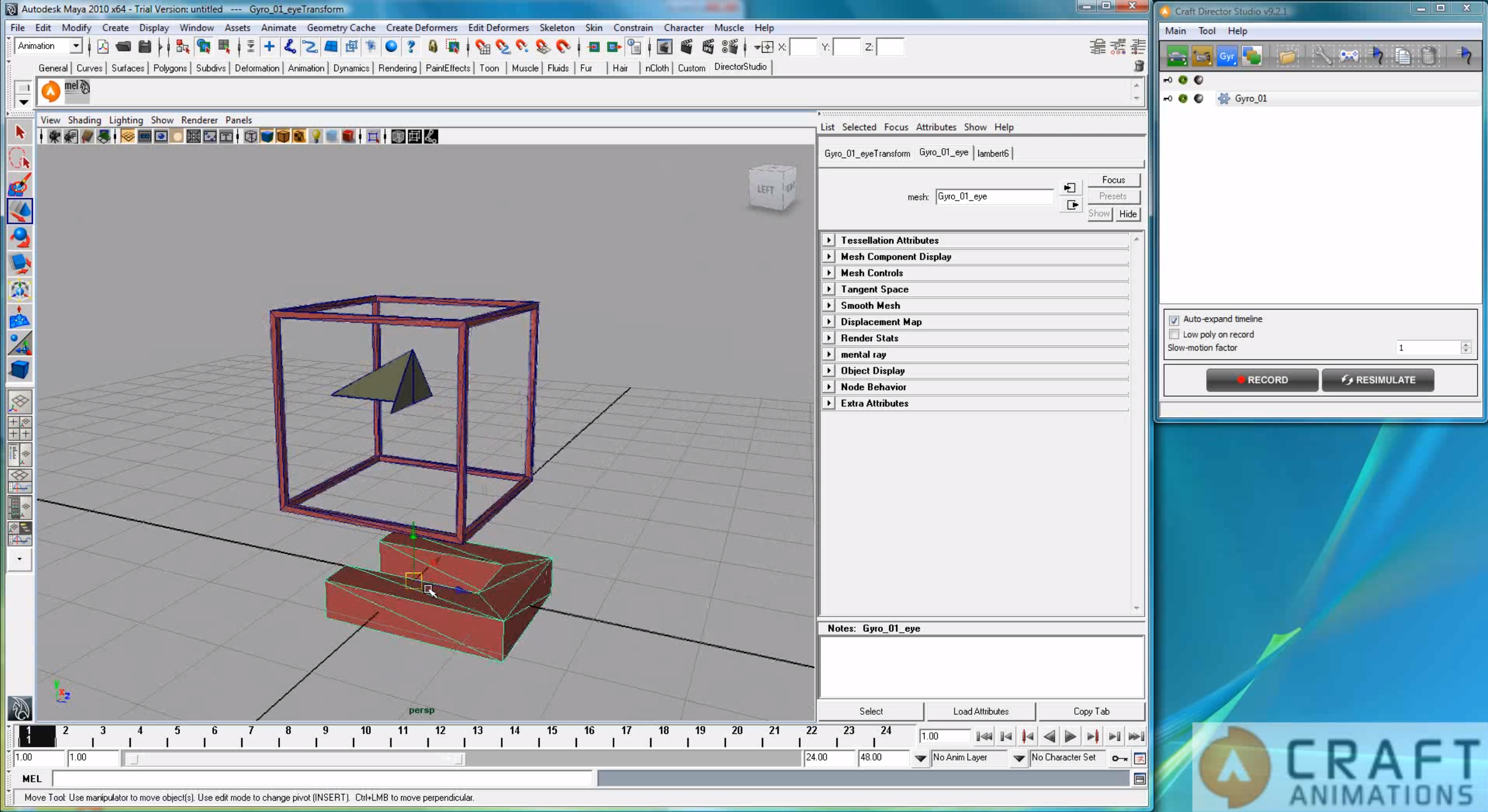This screenshot has width=1488, height=812.
Task: Open the gamepad input settings icon
Action: click(1349, 56)
